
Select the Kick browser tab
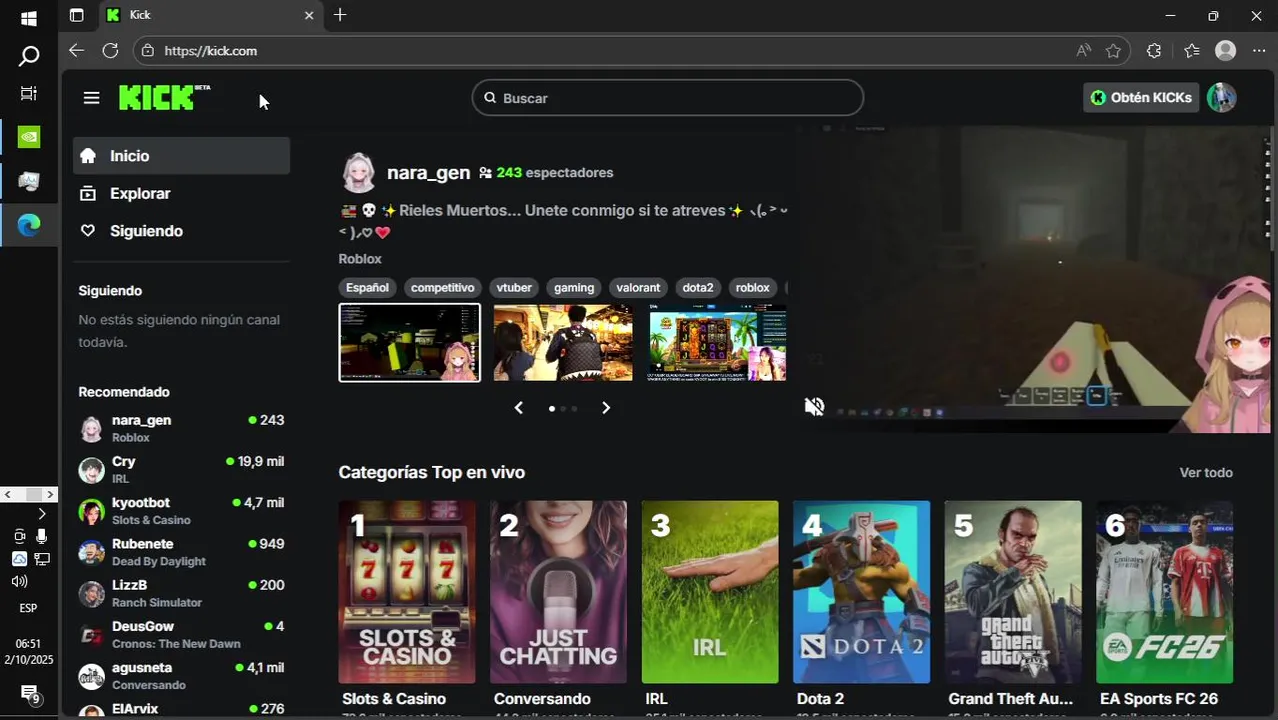tap(210, 15)
